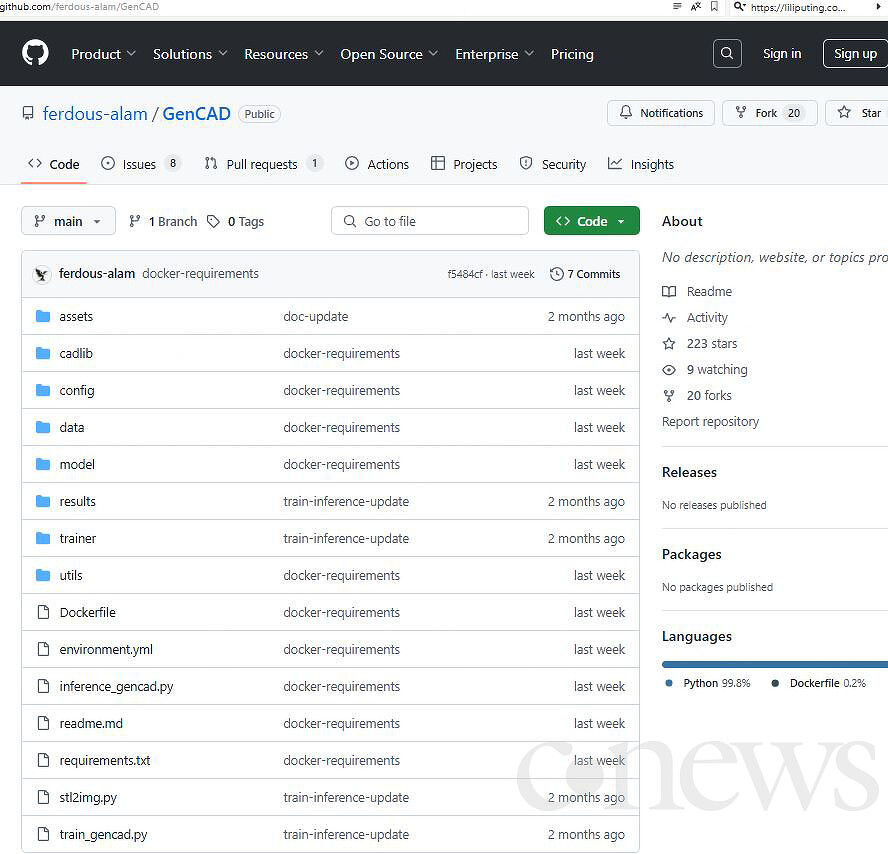Click the browser address bar URL
The image size is (888, 854).
(x=79, y=7)
